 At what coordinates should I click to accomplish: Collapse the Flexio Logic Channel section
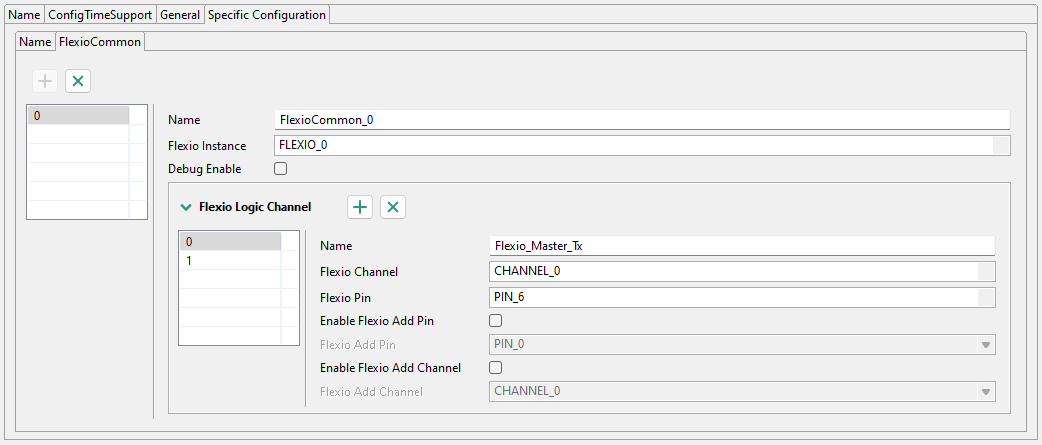point(186,207)
